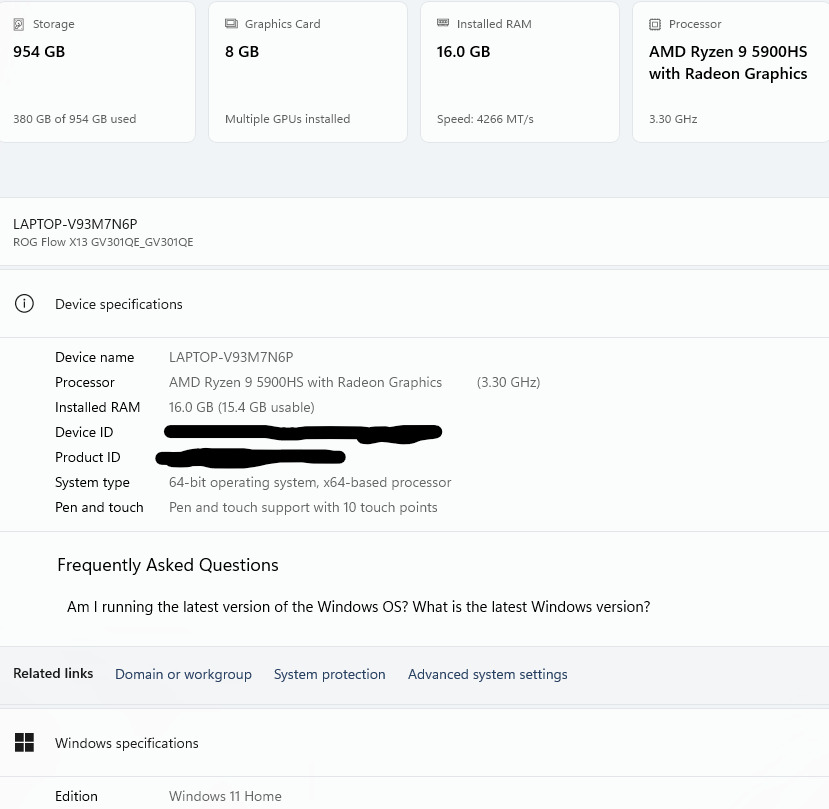Collapse the Windows specifications section header
Viewport: 829px width, 809px height.
414,742
